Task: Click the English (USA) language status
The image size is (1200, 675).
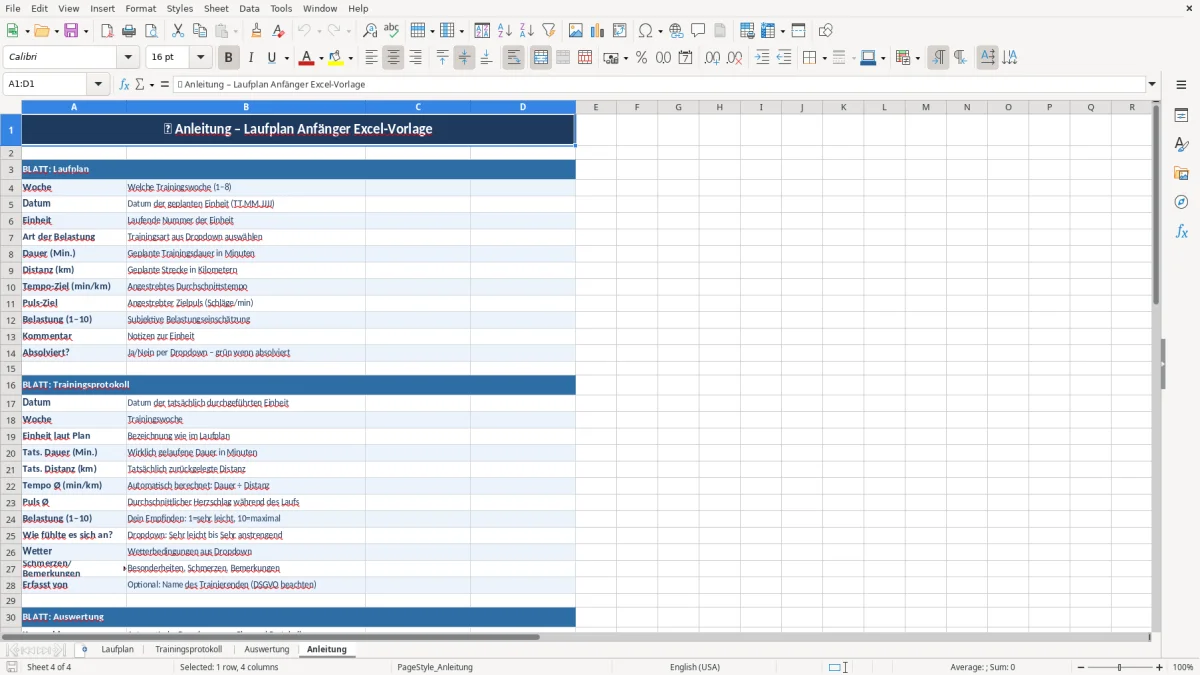Action: (x=695, y=667)
